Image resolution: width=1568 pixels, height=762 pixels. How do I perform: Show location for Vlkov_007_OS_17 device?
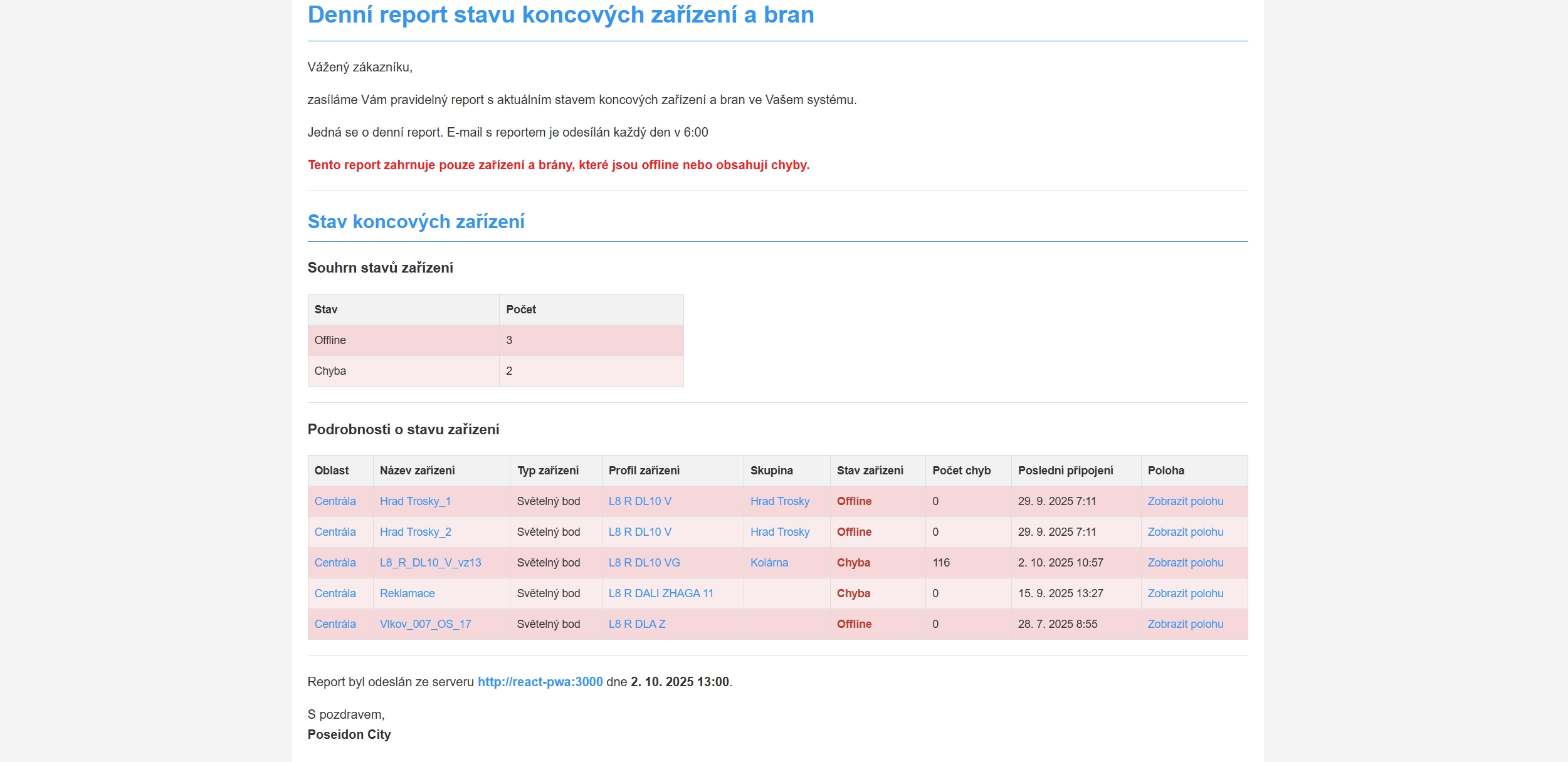1185,624
